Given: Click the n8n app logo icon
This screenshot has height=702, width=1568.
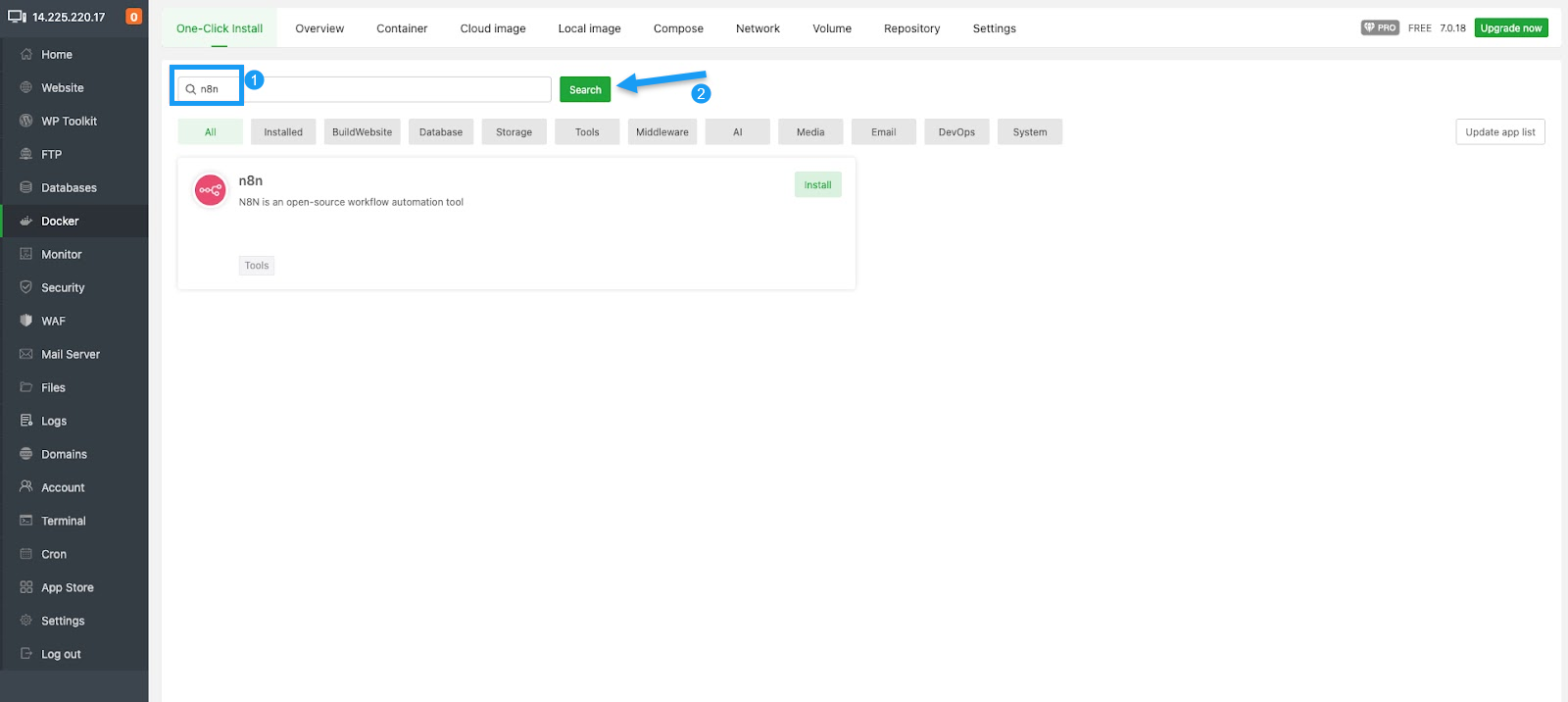Looking at the screenshot, I should (x=211, y=190).
